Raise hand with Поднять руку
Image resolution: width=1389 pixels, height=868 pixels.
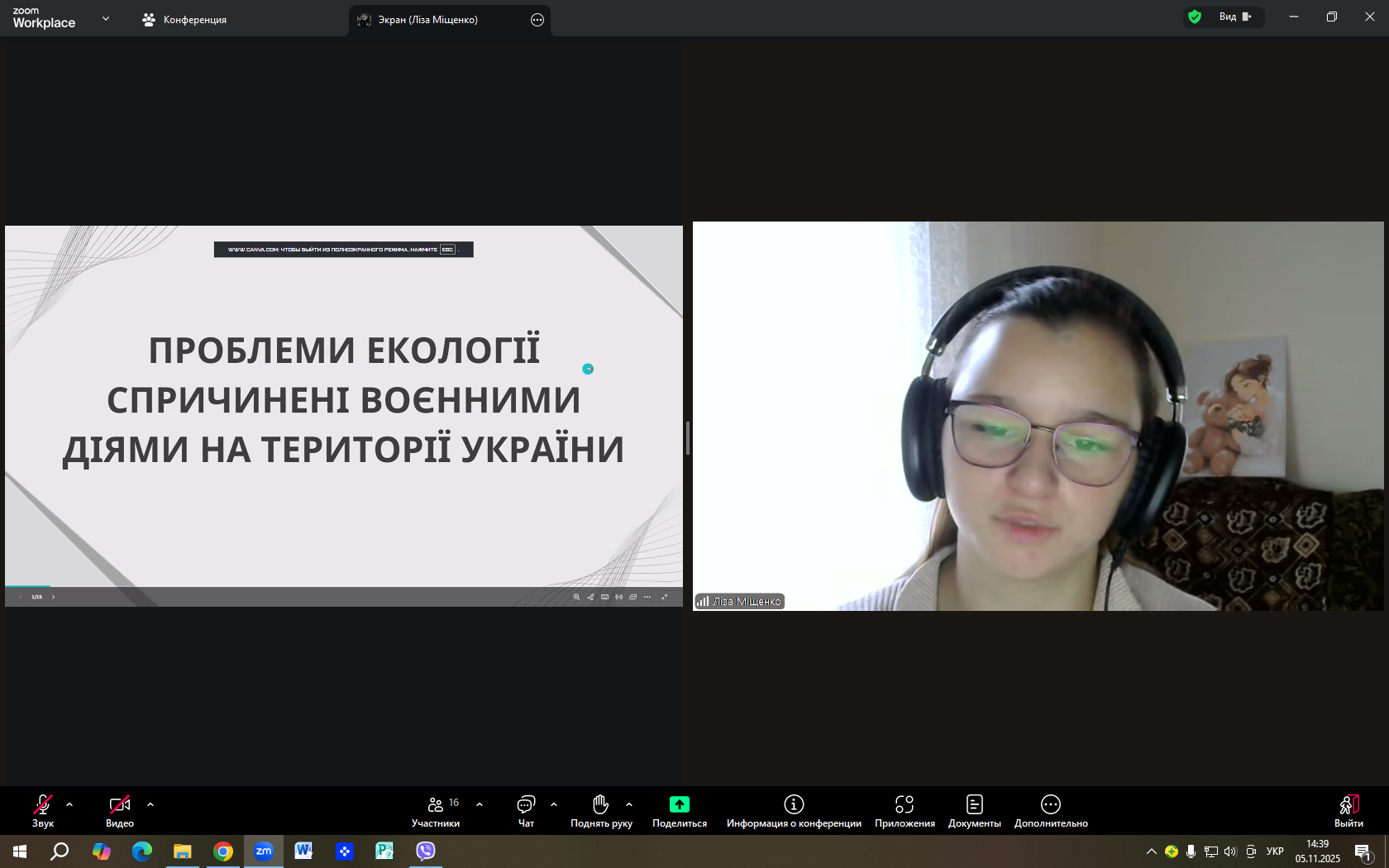pyautogui.click(x=601, y=811)
